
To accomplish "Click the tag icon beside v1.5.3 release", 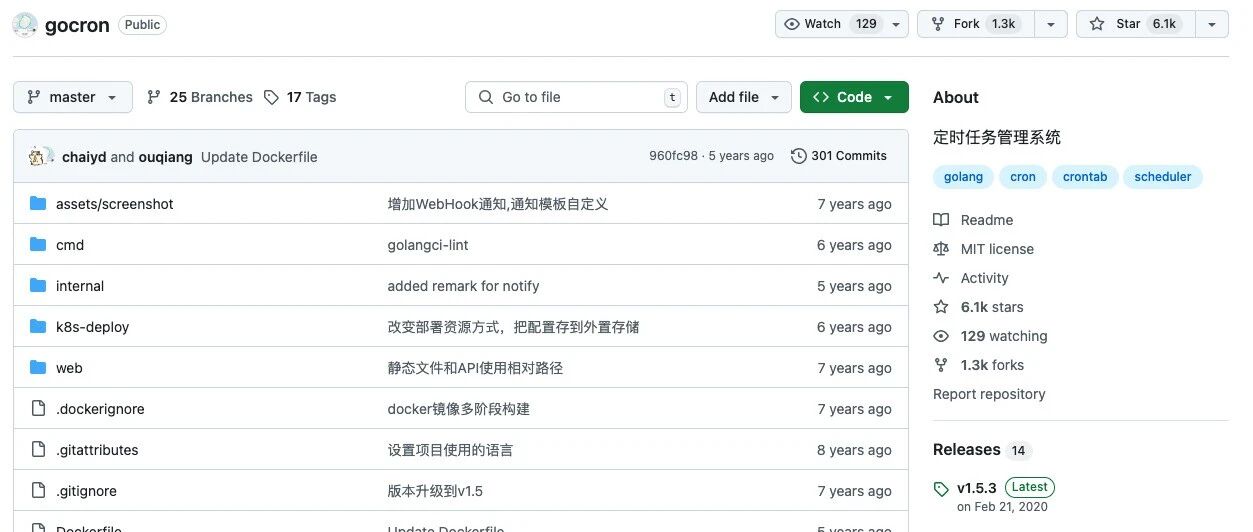I will 941,489.
